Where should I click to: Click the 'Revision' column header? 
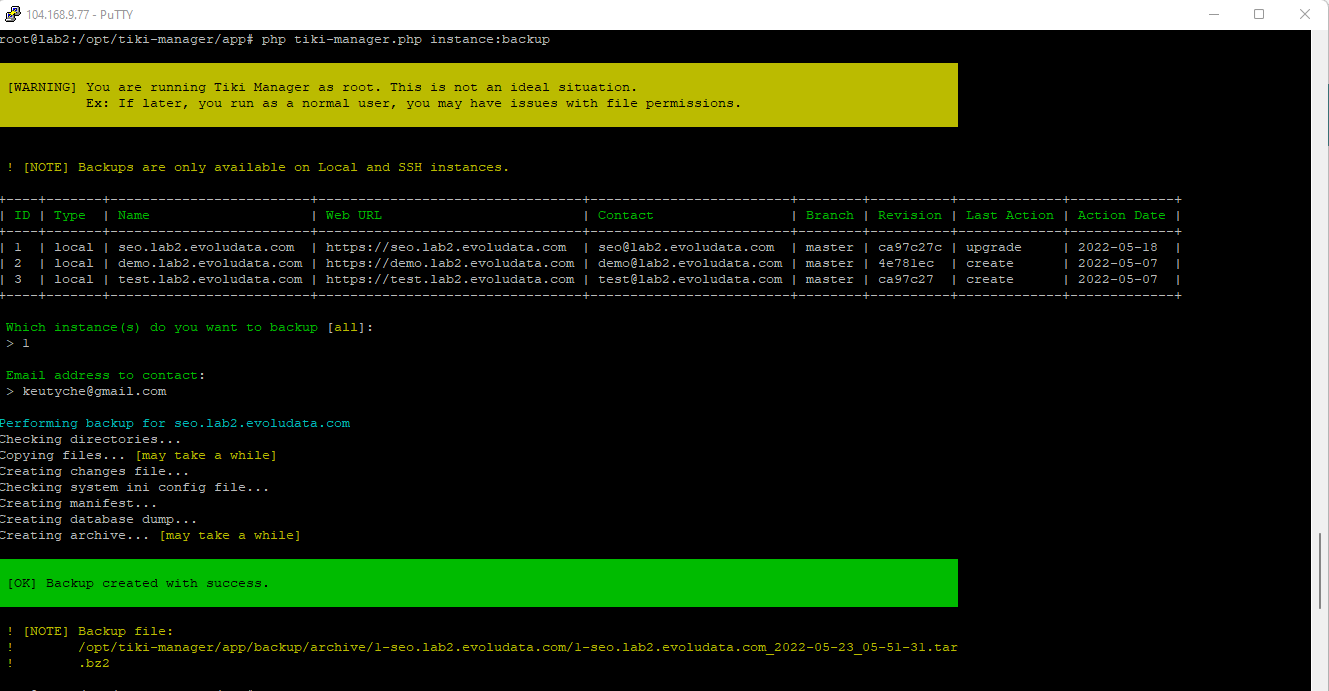[910, 215]
